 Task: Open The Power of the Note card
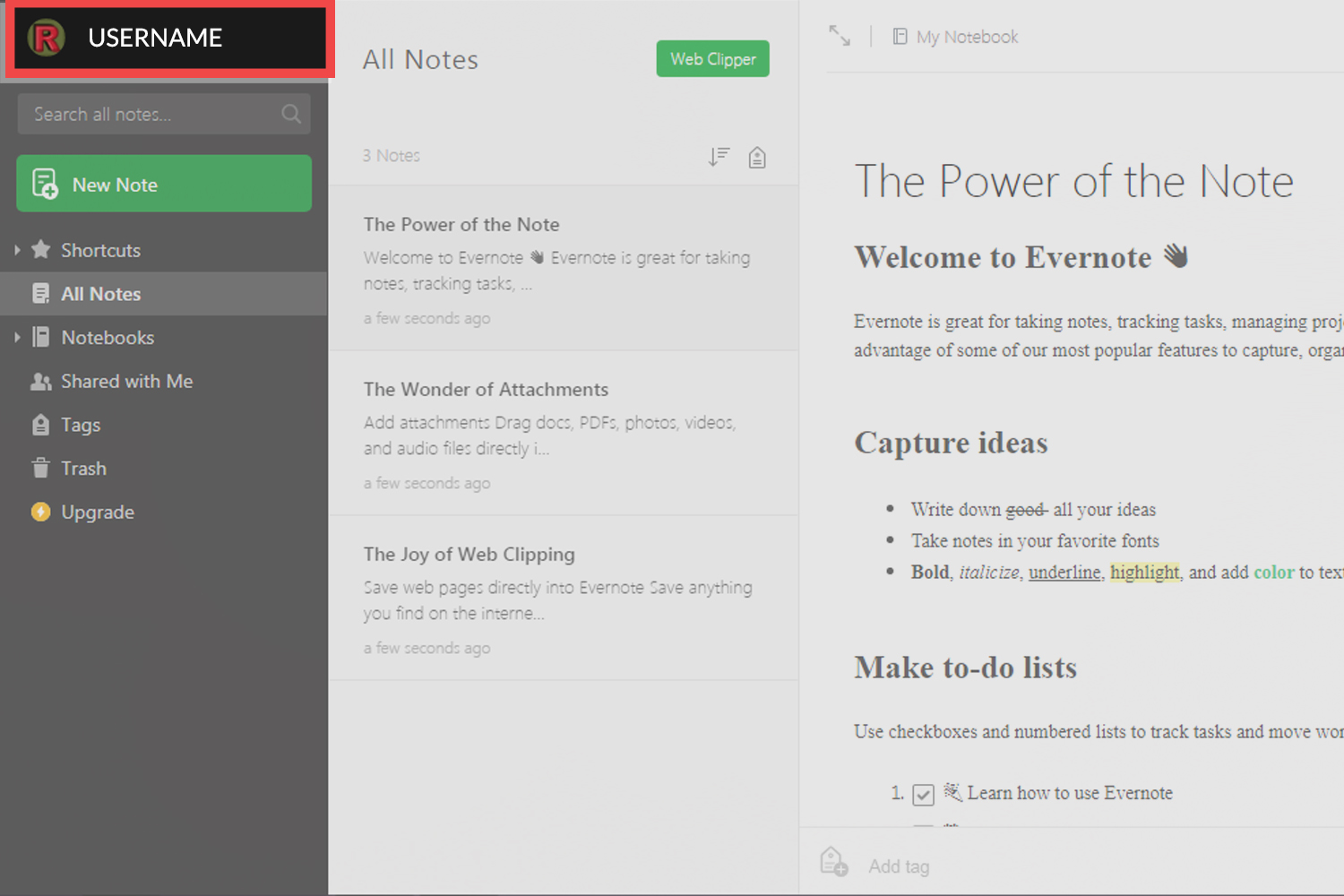tap(564, 268)
